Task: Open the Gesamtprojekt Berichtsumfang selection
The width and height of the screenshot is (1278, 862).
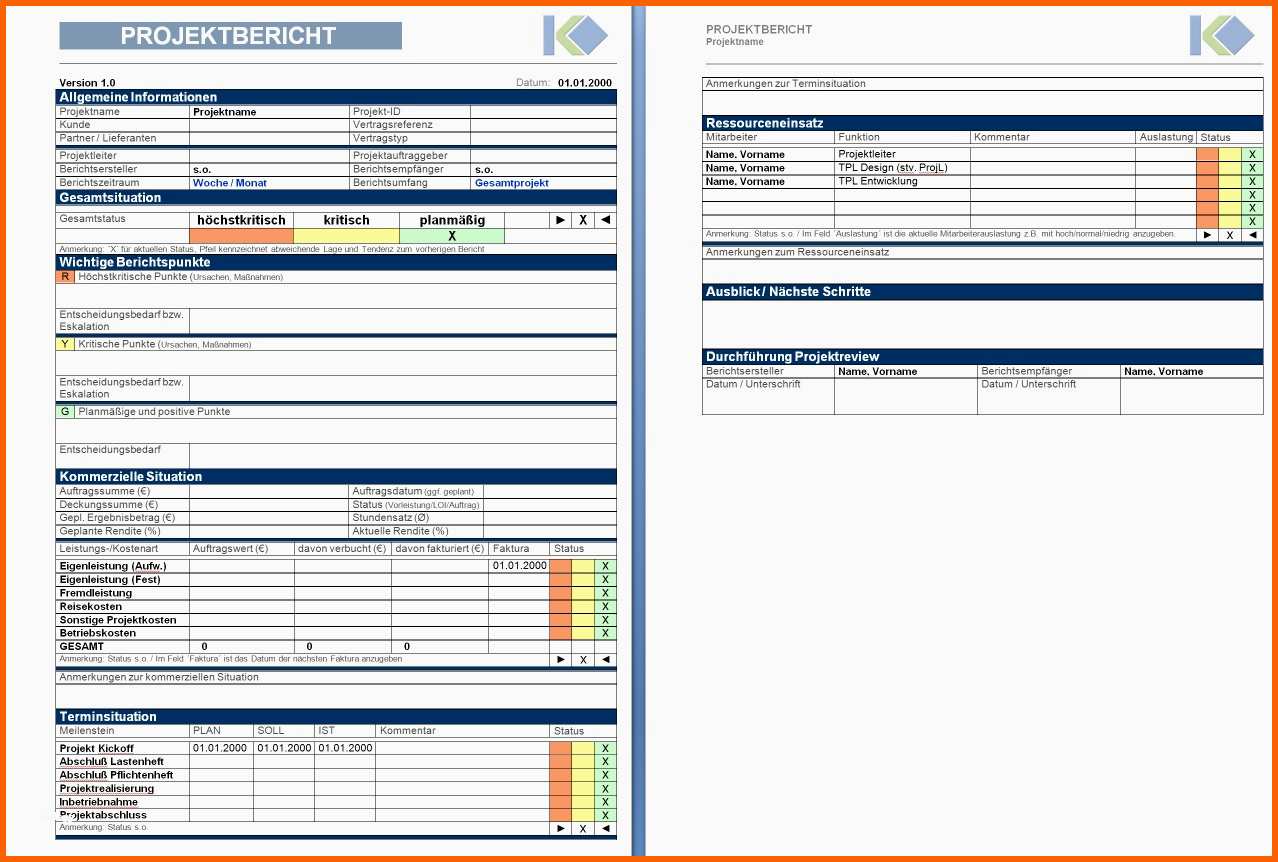Action: click(x=512, y=183)
